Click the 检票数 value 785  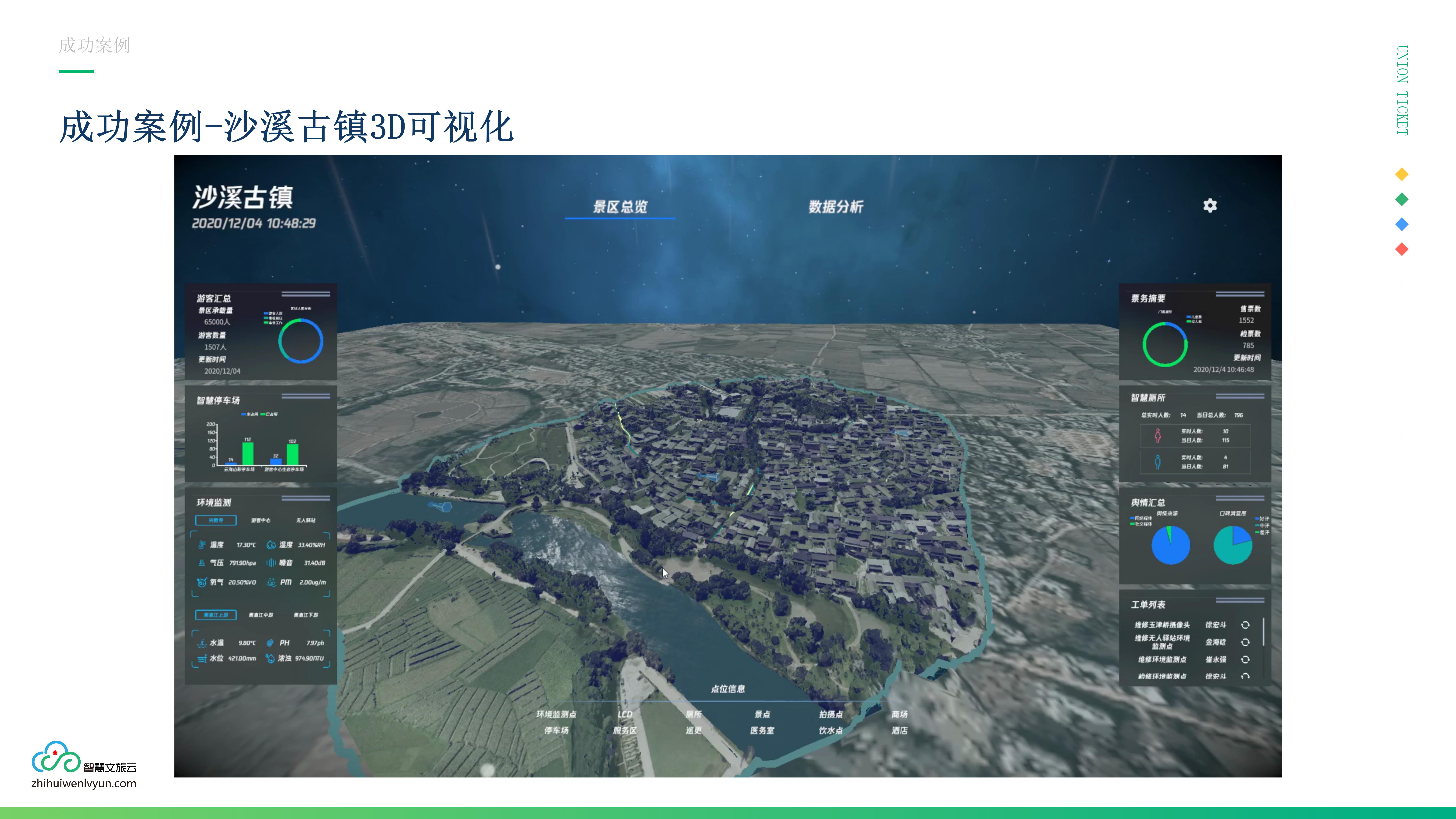[x=1248, y=345]
